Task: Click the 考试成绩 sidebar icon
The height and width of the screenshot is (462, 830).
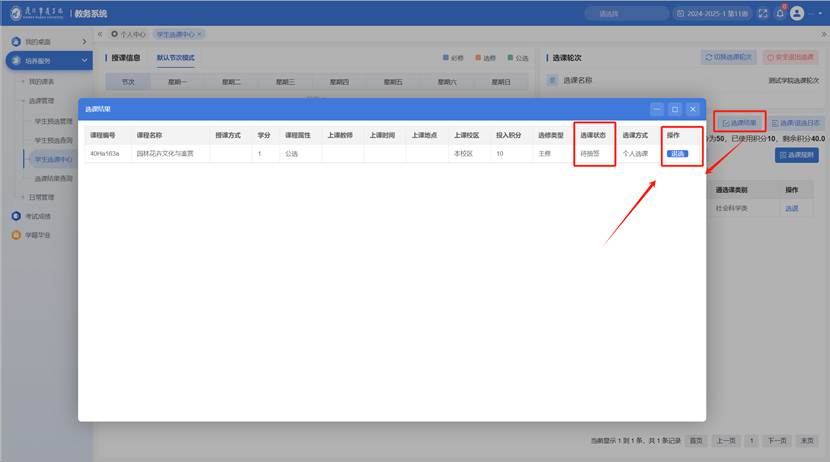Action: pos(15,216)
